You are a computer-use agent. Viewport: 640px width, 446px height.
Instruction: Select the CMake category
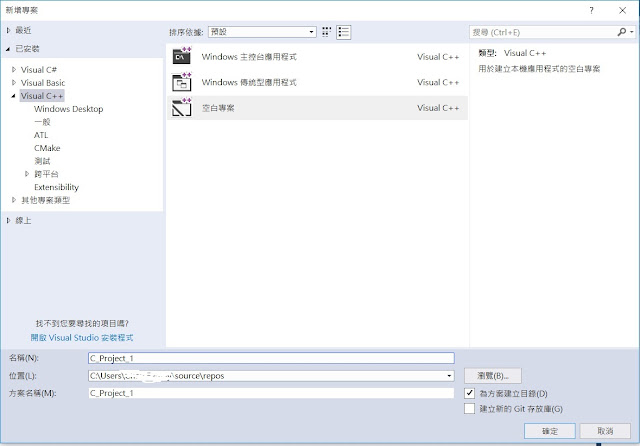click(x=47, y=148)
